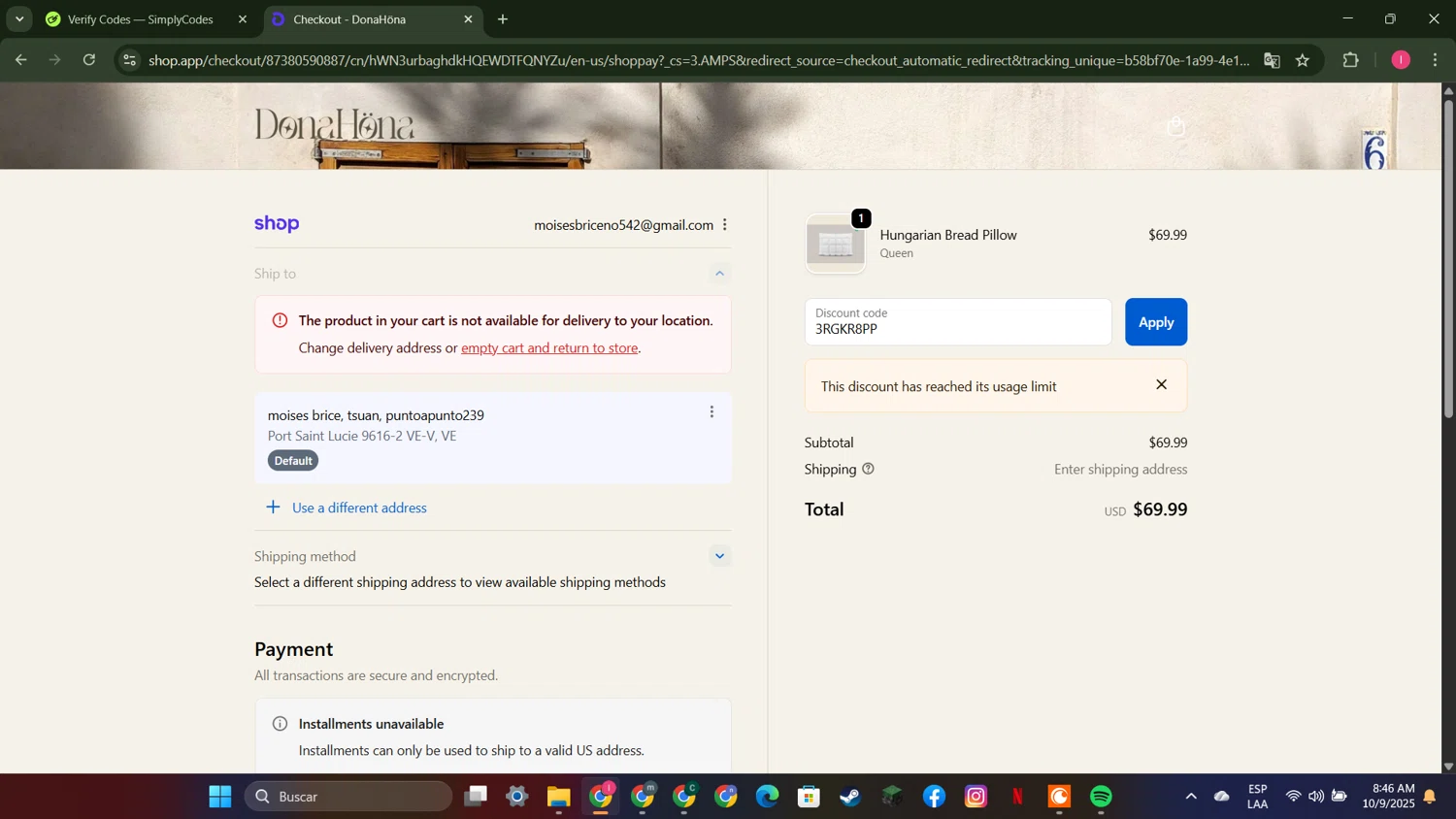The height and width of the screenshot is (819, 1456).
Task: Show hidden system tray icons
Action: tap(1191, 797)
